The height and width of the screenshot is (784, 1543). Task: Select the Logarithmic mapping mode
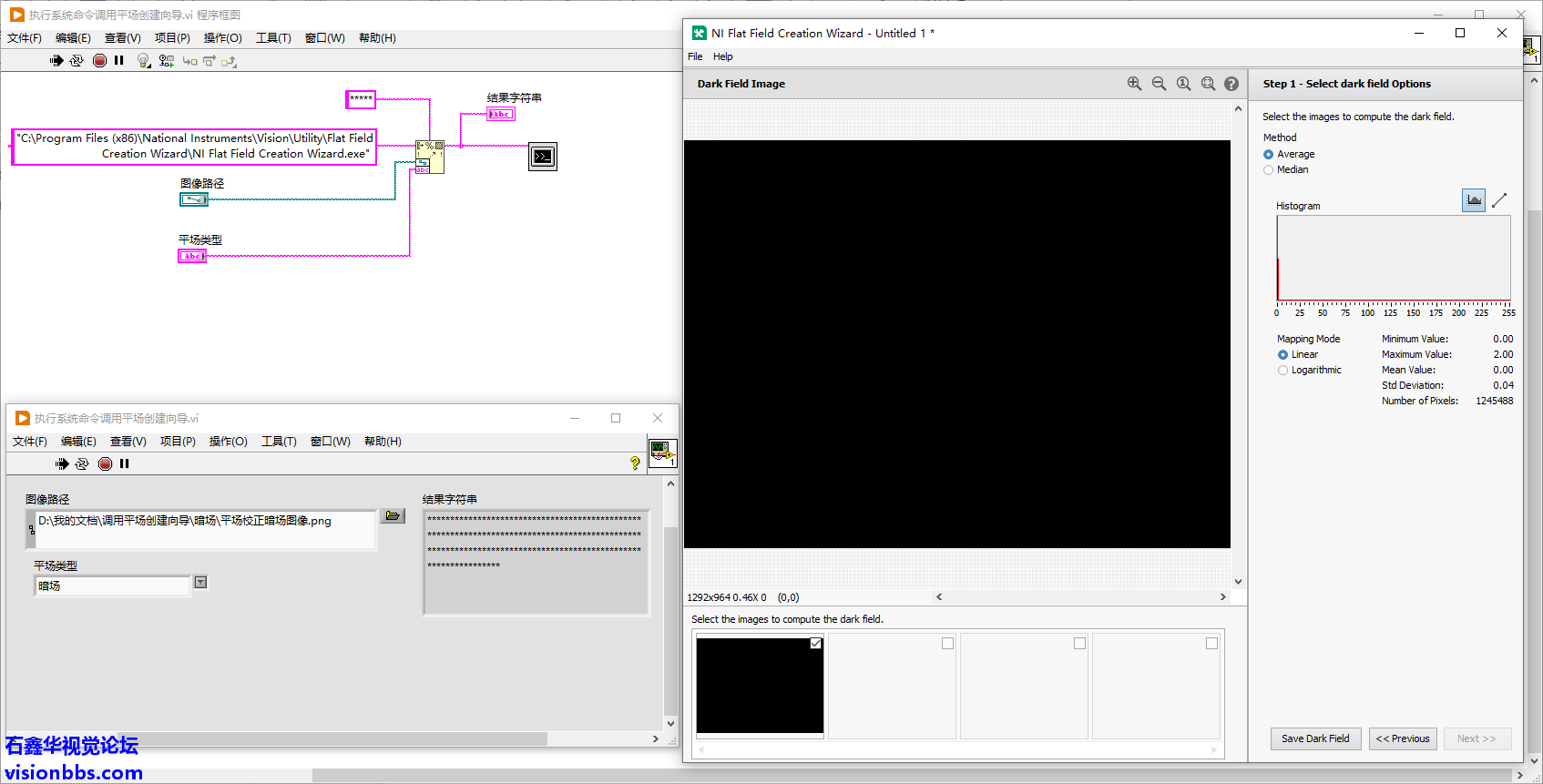(1283, 371)
